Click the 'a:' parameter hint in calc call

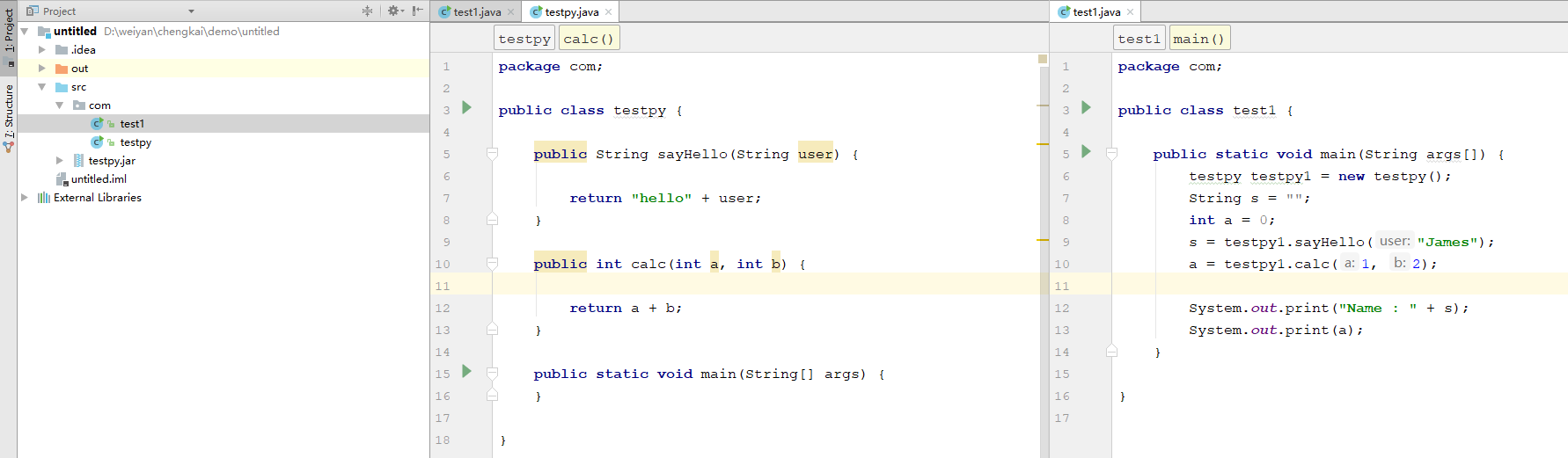coord(1349,263)
